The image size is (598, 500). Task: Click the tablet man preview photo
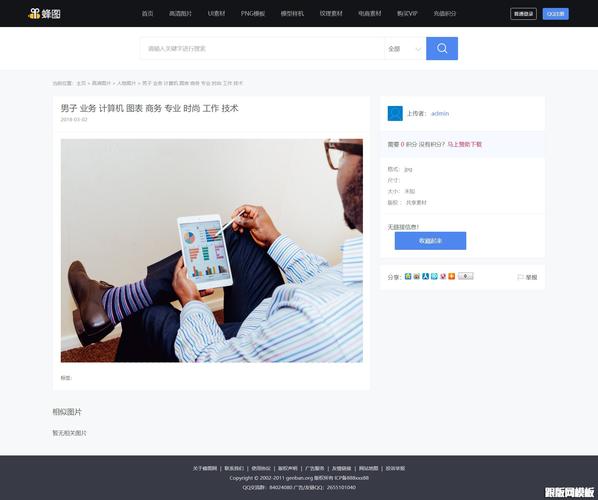[212, 250]
